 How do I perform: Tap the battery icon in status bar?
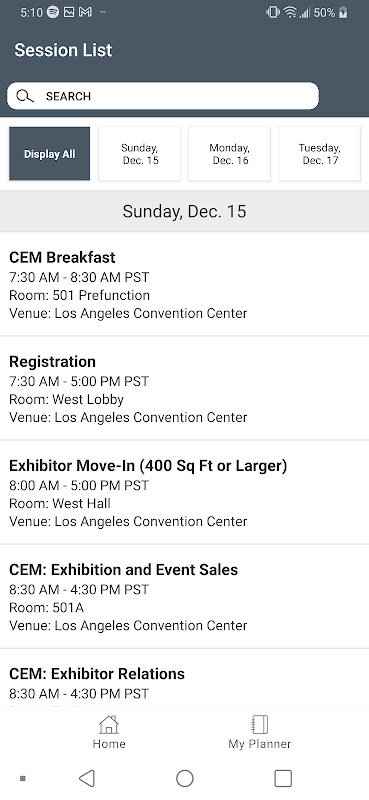(343, 12)
